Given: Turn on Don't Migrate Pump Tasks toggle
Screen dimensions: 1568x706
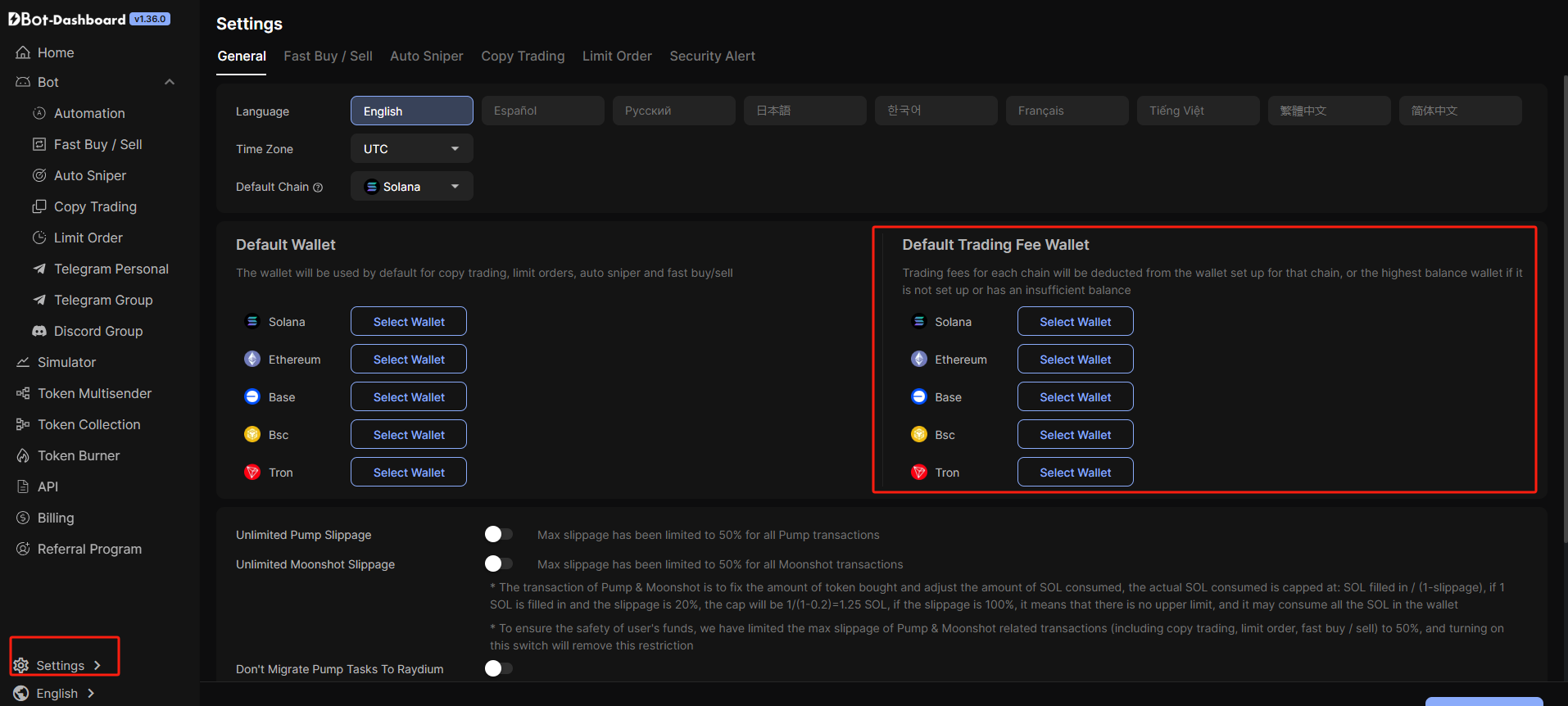Looking at the screenshot, I should pos(498,669).
